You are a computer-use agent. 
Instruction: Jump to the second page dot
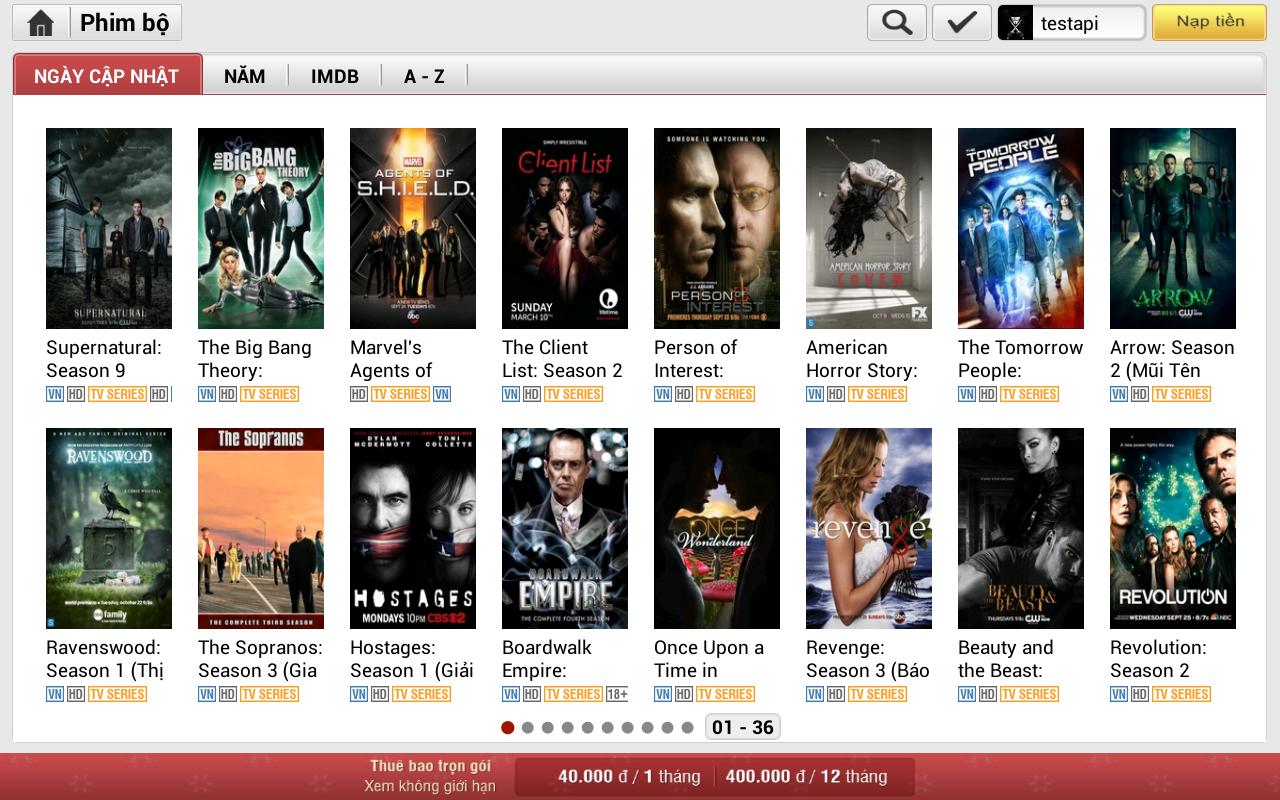[528, 727]
